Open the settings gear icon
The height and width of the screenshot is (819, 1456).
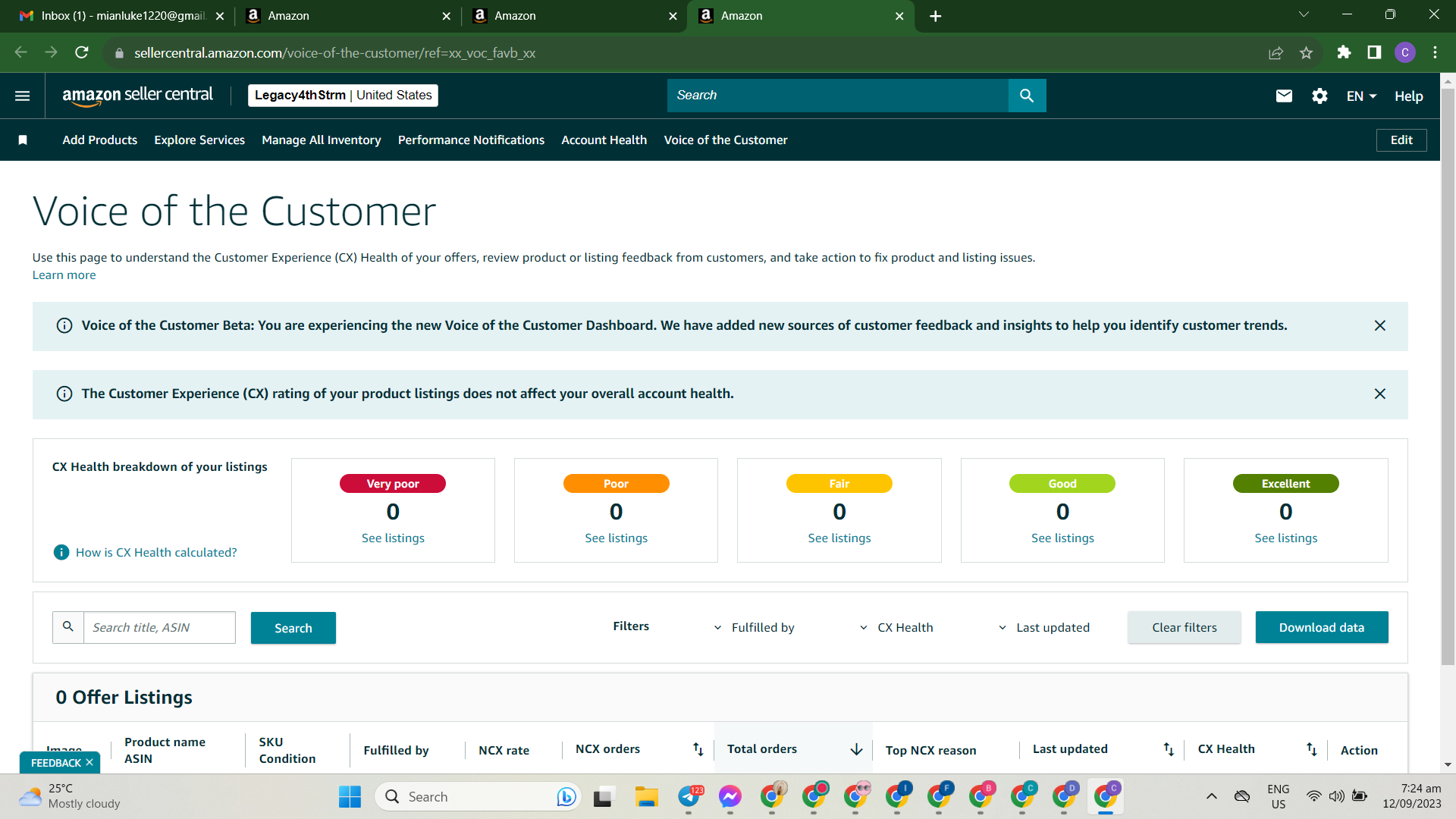1319,96
